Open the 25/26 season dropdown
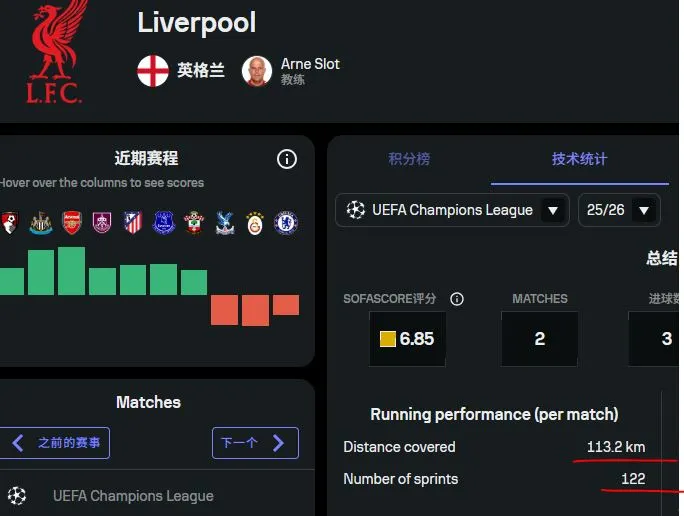 pos(619,210)
